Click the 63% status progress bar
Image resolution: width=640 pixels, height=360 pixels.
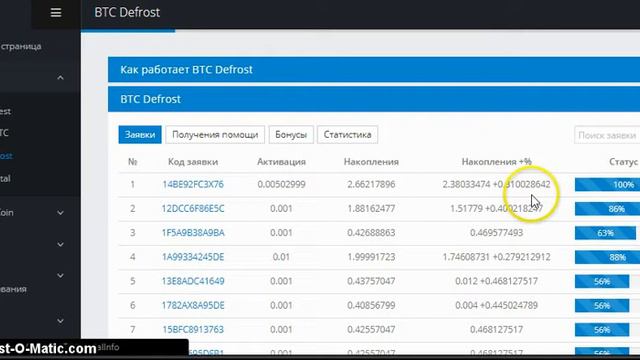click(x=605, y=233)
